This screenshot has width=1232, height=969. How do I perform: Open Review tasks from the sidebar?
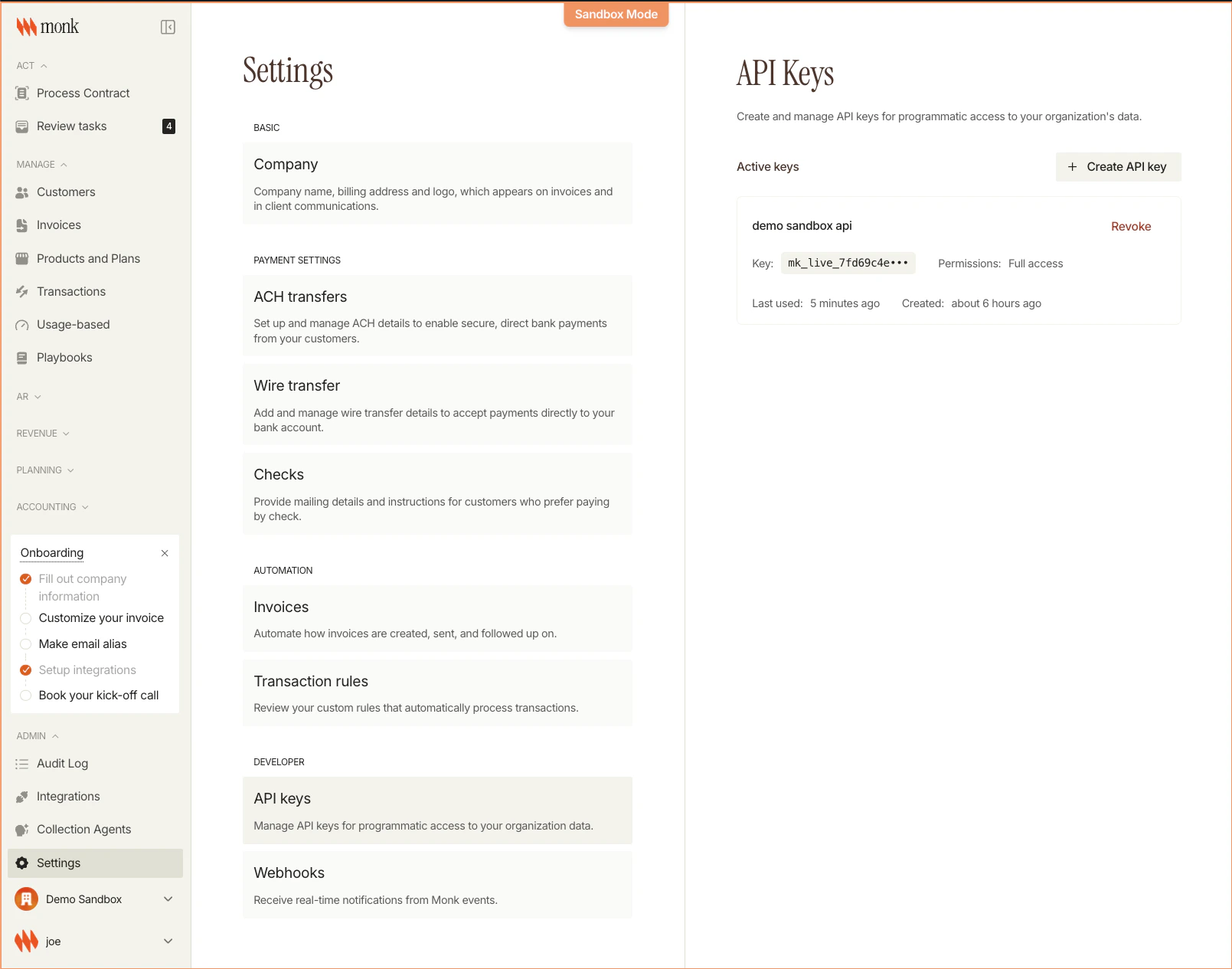coord(71,126)
